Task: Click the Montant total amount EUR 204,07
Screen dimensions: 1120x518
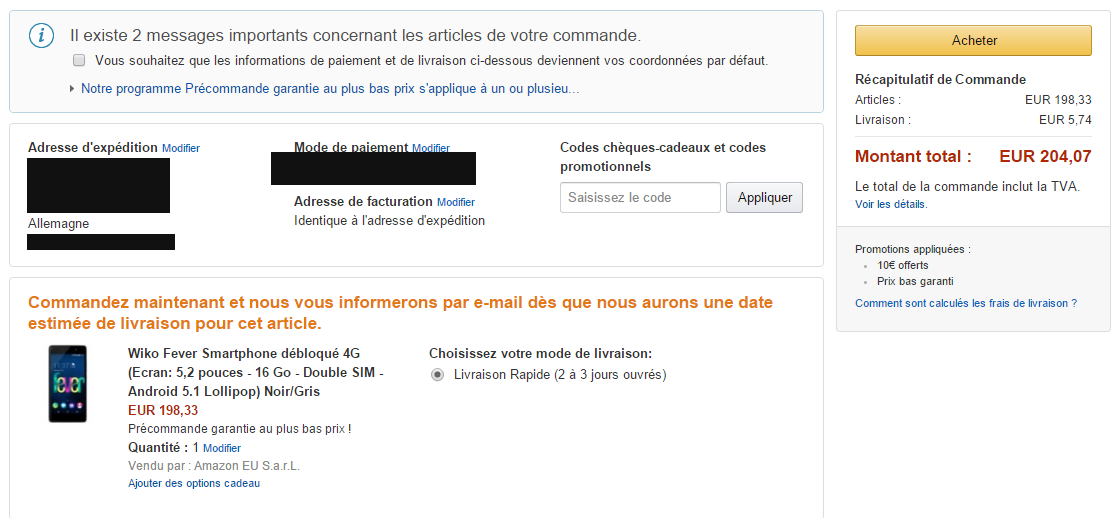Action: pos(1045,156)
